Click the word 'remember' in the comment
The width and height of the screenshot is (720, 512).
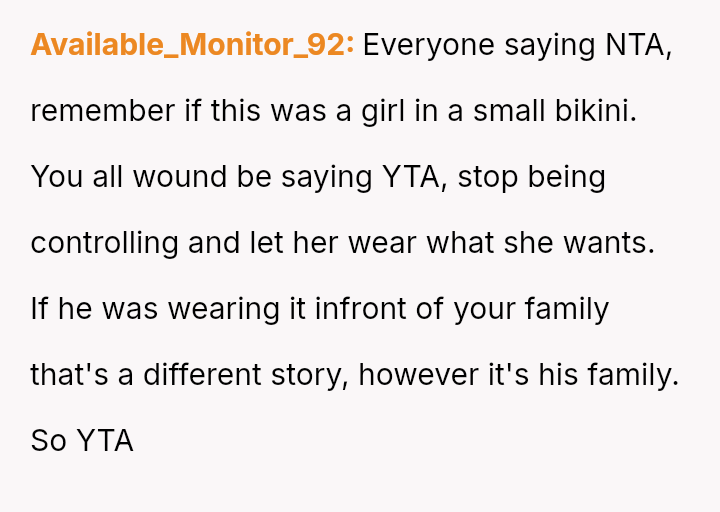click(102, 112)
